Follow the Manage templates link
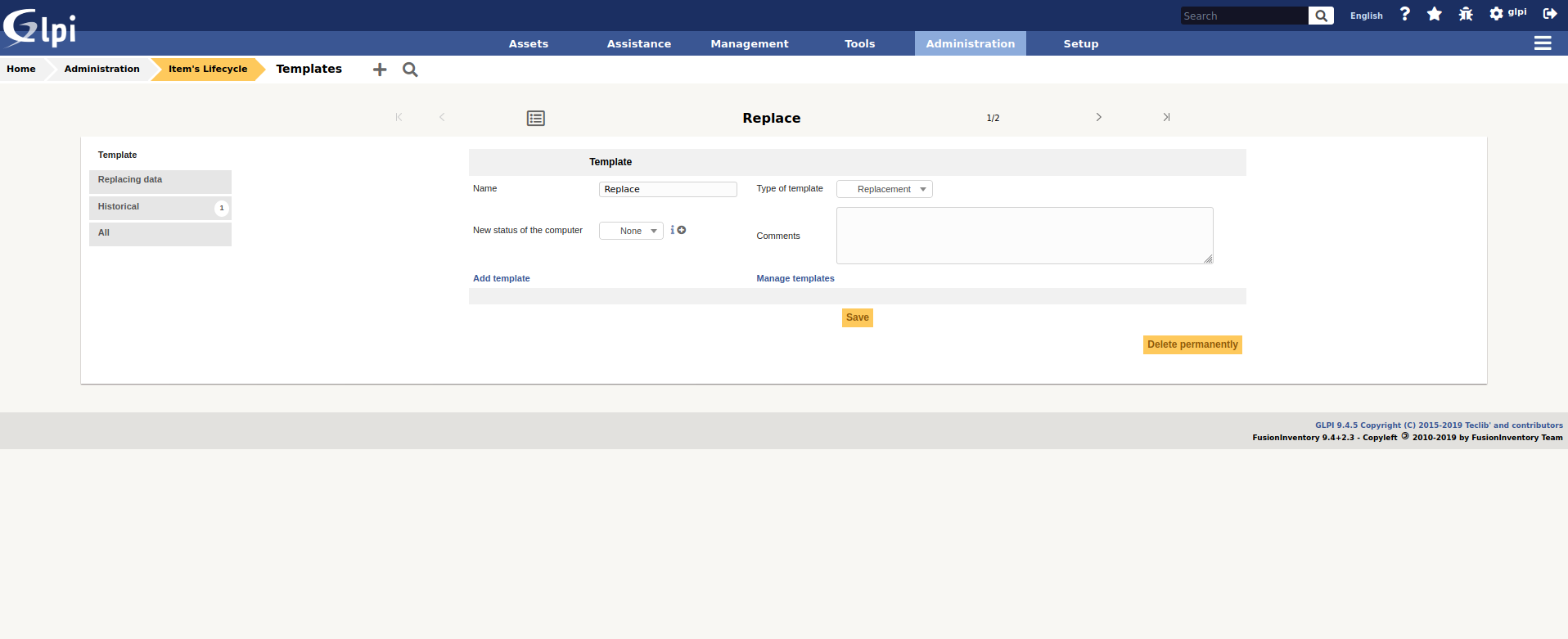This screenshot has width=1568, height=639. point(795,278)
